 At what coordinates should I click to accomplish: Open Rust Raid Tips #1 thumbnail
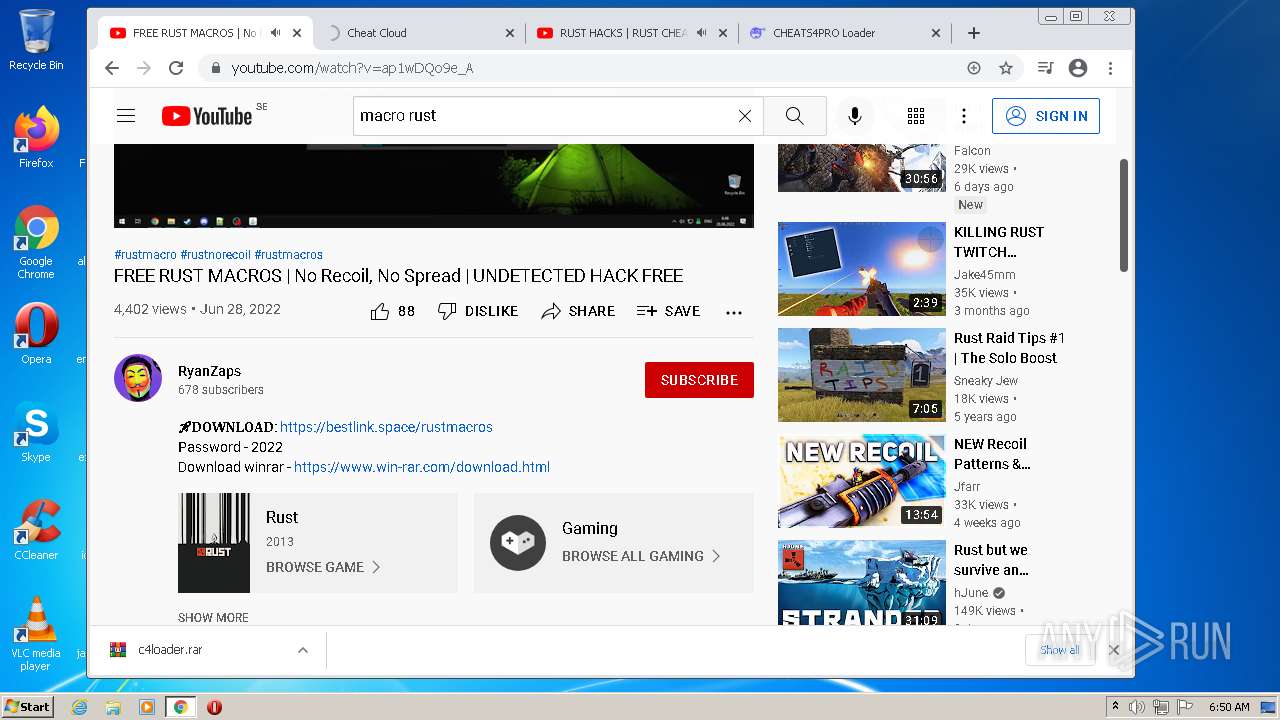coord(862,375)
